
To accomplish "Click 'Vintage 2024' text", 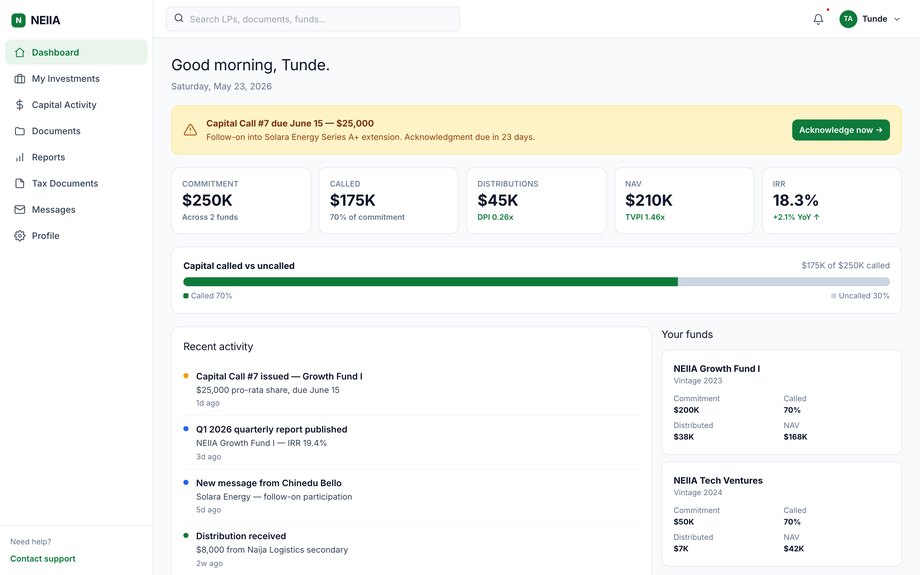I will click(698, 493).
